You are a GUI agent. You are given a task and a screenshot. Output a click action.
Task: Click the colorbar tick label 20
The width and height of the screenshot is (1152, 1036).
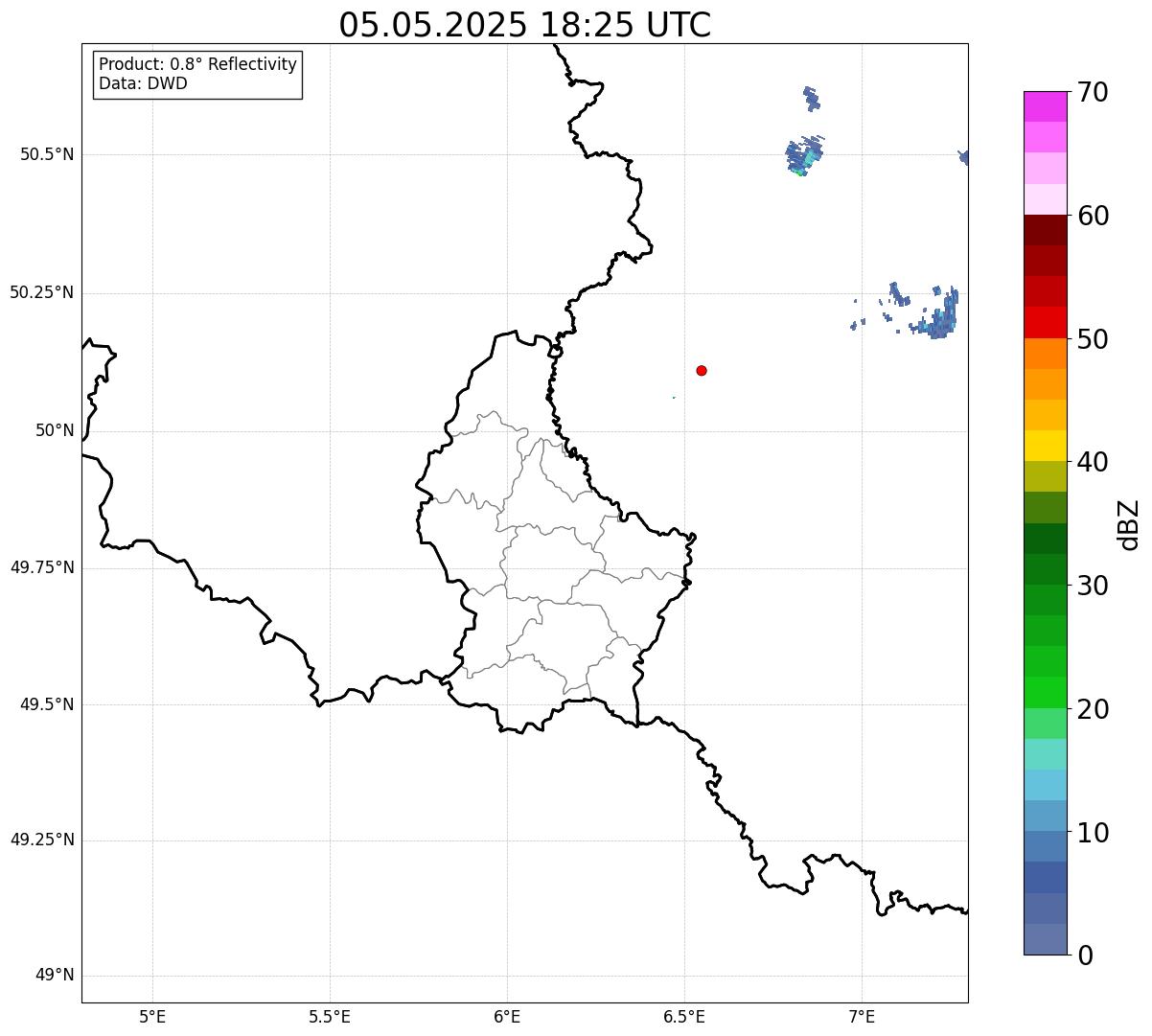[x=1093, y=709]
